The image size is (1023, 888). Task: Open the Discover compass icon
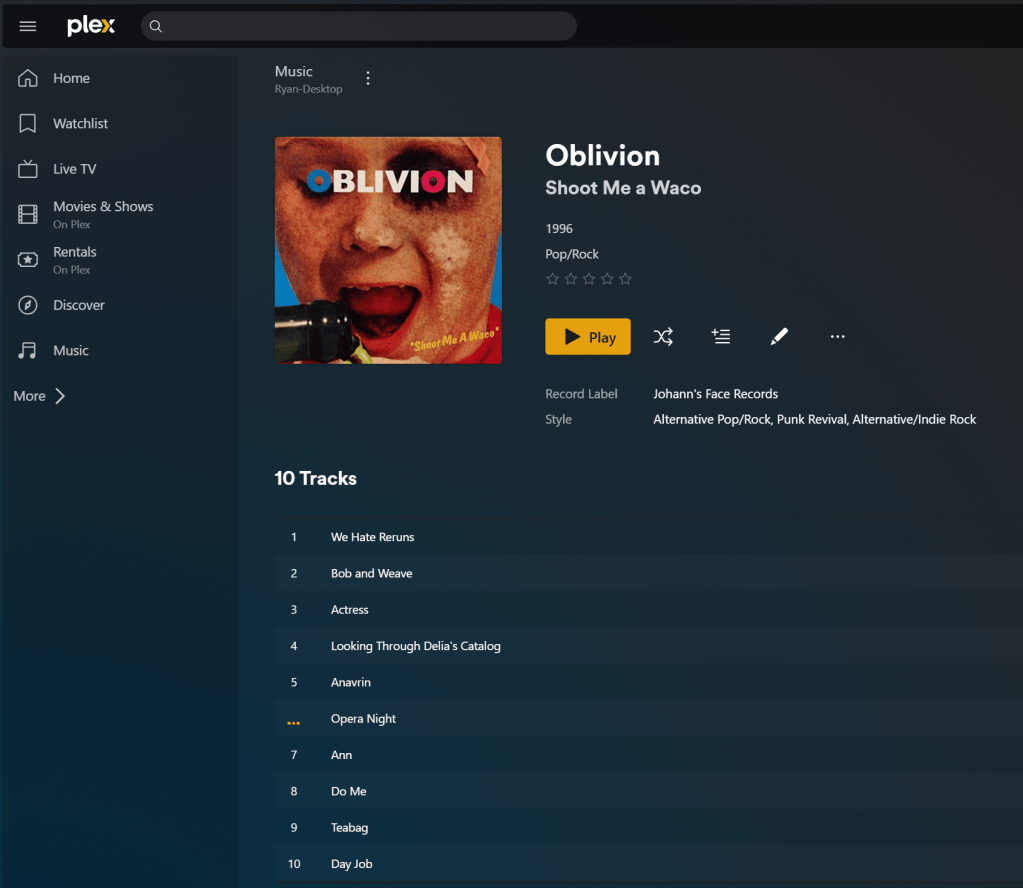coord(27,305)
